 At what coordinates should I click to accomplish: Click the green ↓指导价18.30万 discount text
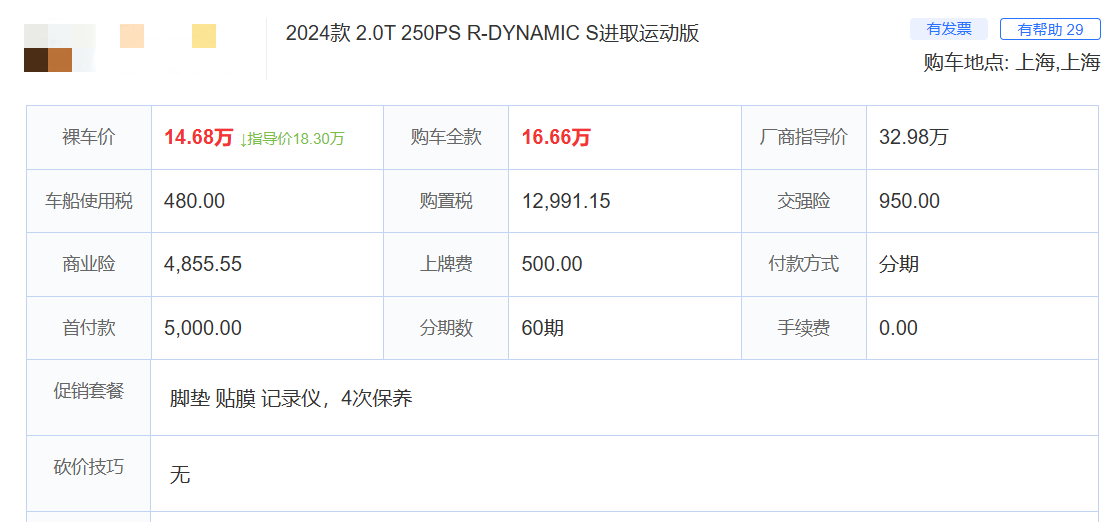(x=292, y=139)
